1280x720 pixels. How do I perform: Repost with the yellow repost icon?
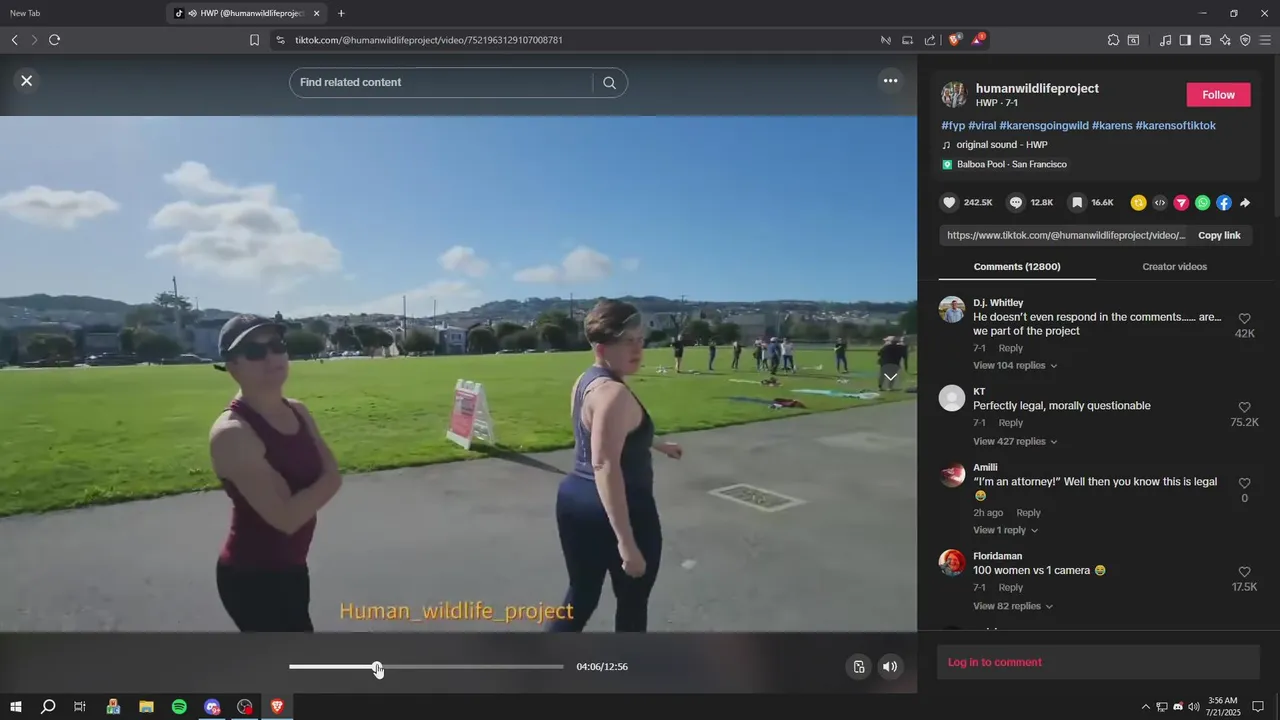point(1138,203)
